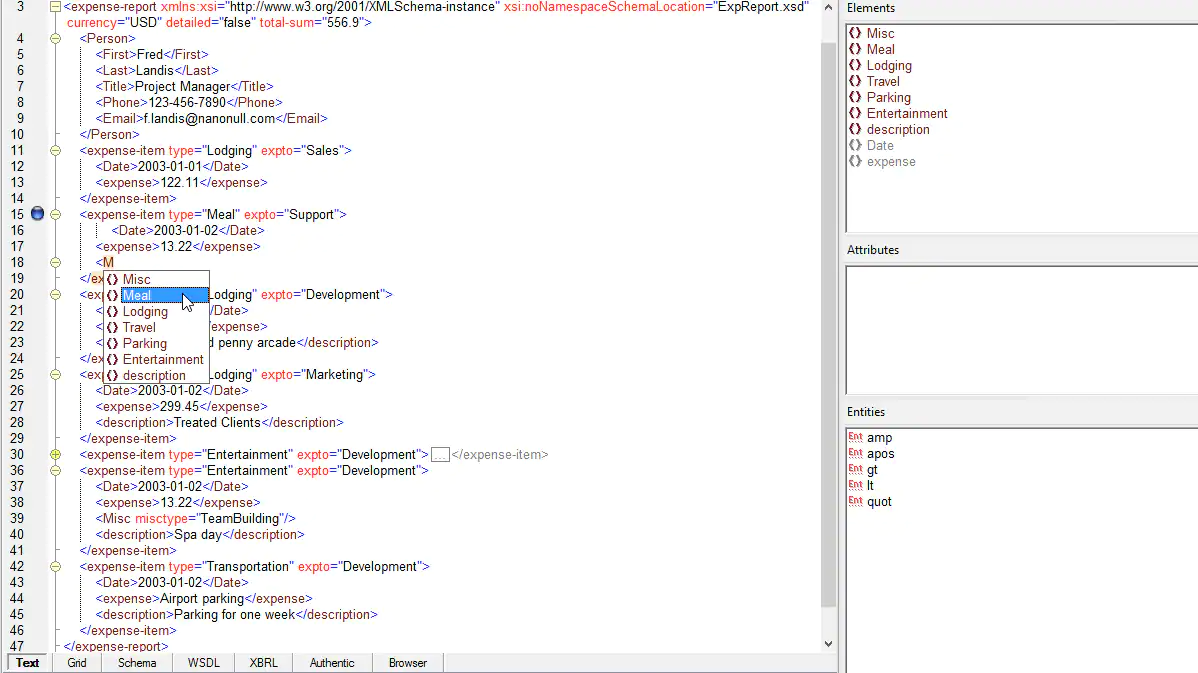
Task: Open the Schema view tab
Action: (x=136, y=662)
